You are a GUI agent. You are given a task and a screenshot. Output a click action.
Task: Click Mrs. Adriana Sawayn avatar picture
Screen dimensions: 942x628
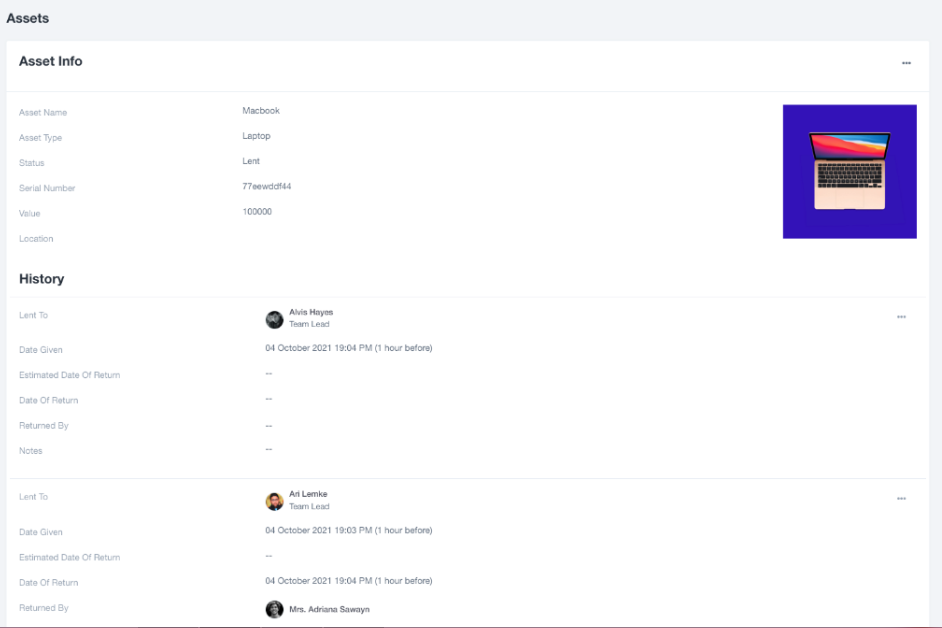pos(274,609)
